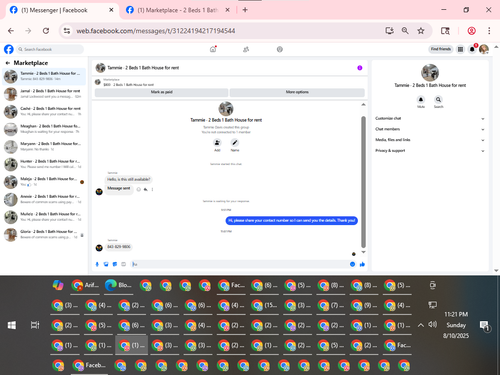Image resolution: width=500 pixels, height=375 pixels.
Task: Choose a GIF from composer
Action: (x=123, y=264)
